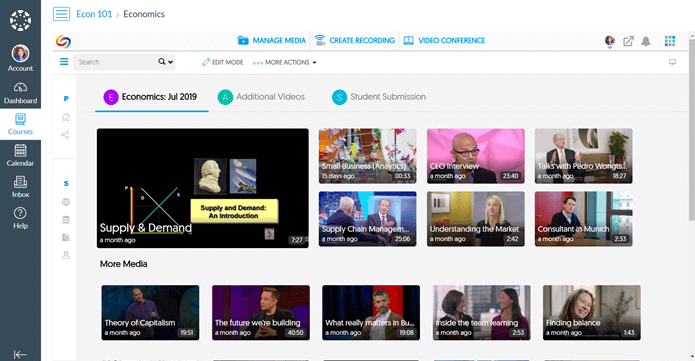Open Understanding the Market video
The height and width of the screenshot is (361, 695).
point(476,219)
